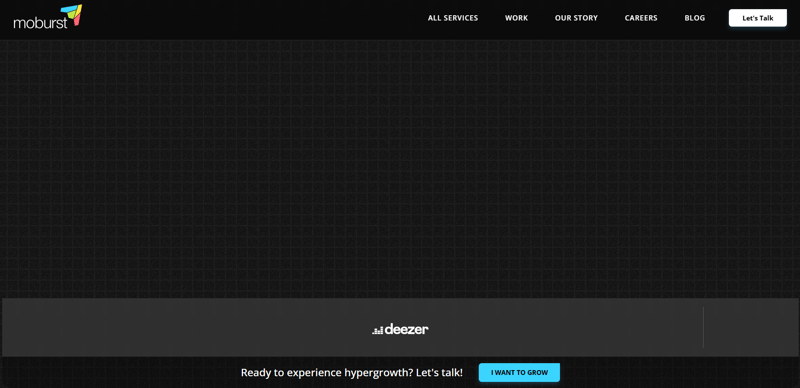Click the hypergrowth Let's talk text
800x388 pixels.
pos(352,373)
